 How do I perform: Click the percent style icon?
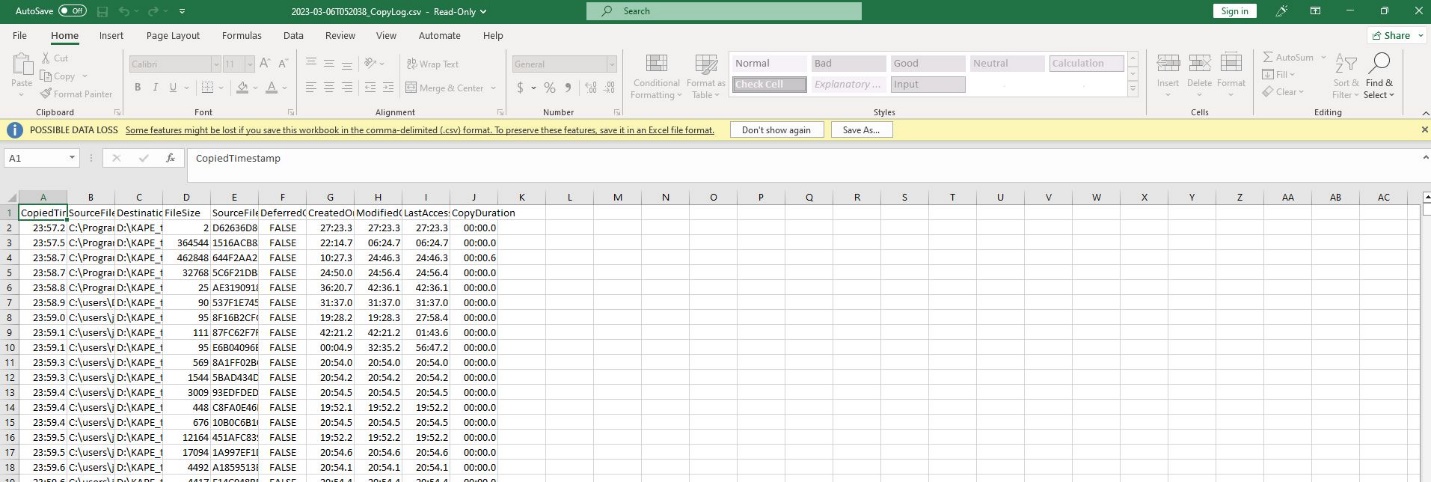pyautogui.click(x=549, y=88)
